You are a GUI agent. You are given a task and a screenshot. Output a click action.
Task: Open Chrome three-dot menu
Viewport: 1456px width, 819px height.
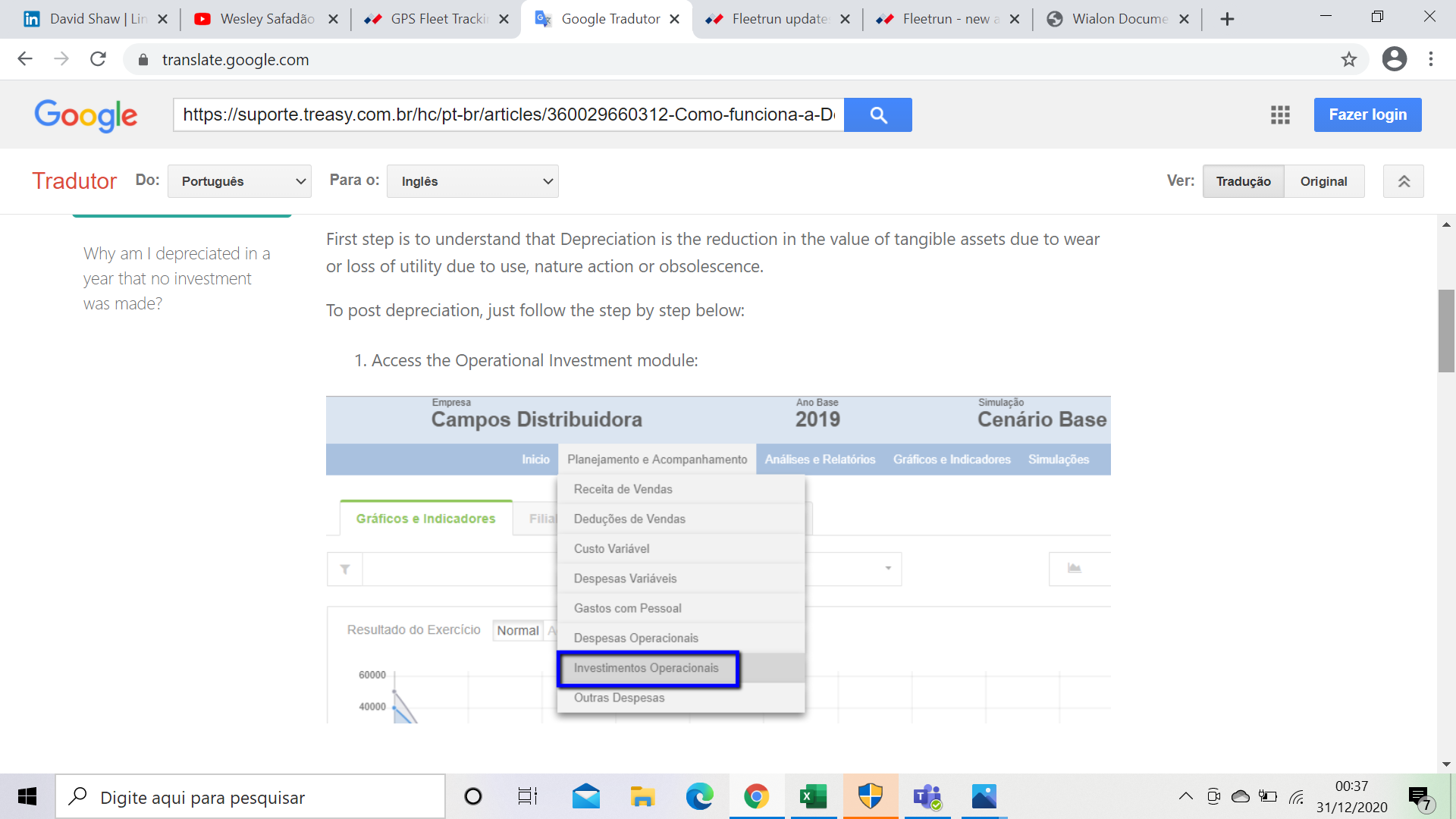click(x=1430, y=59)
